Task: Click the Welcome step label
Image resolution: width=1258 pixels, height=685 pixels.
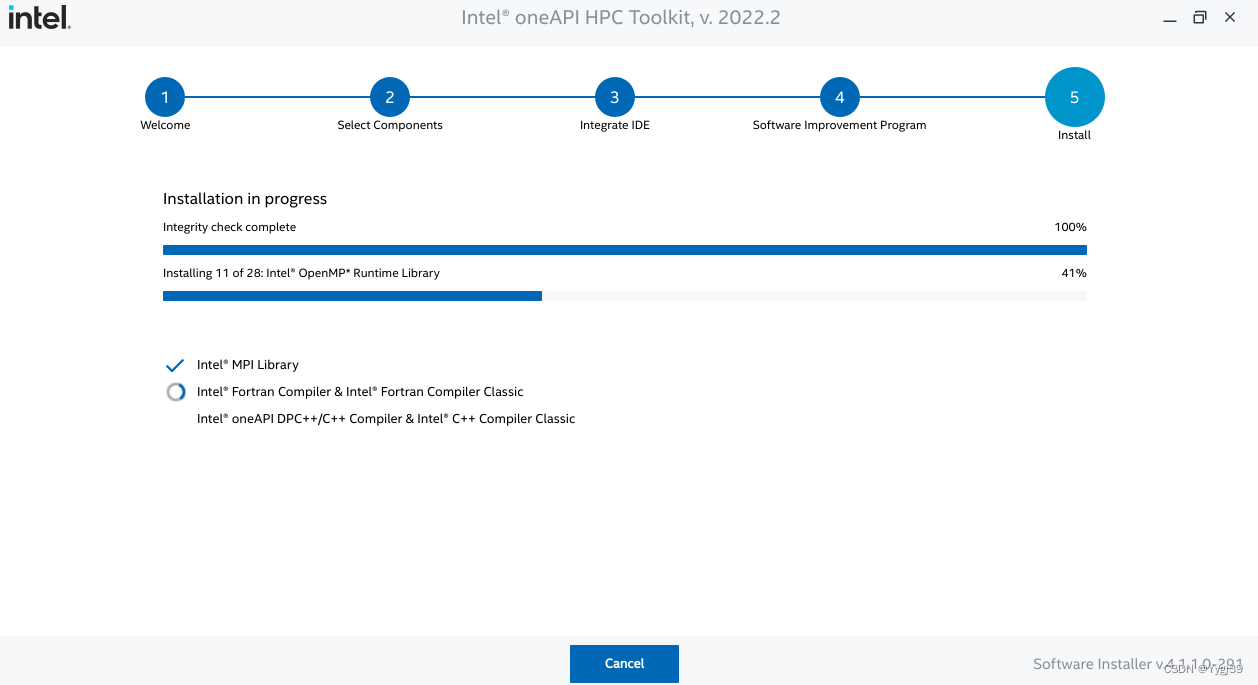Action: pyautogui.click(x=165, y=125)
